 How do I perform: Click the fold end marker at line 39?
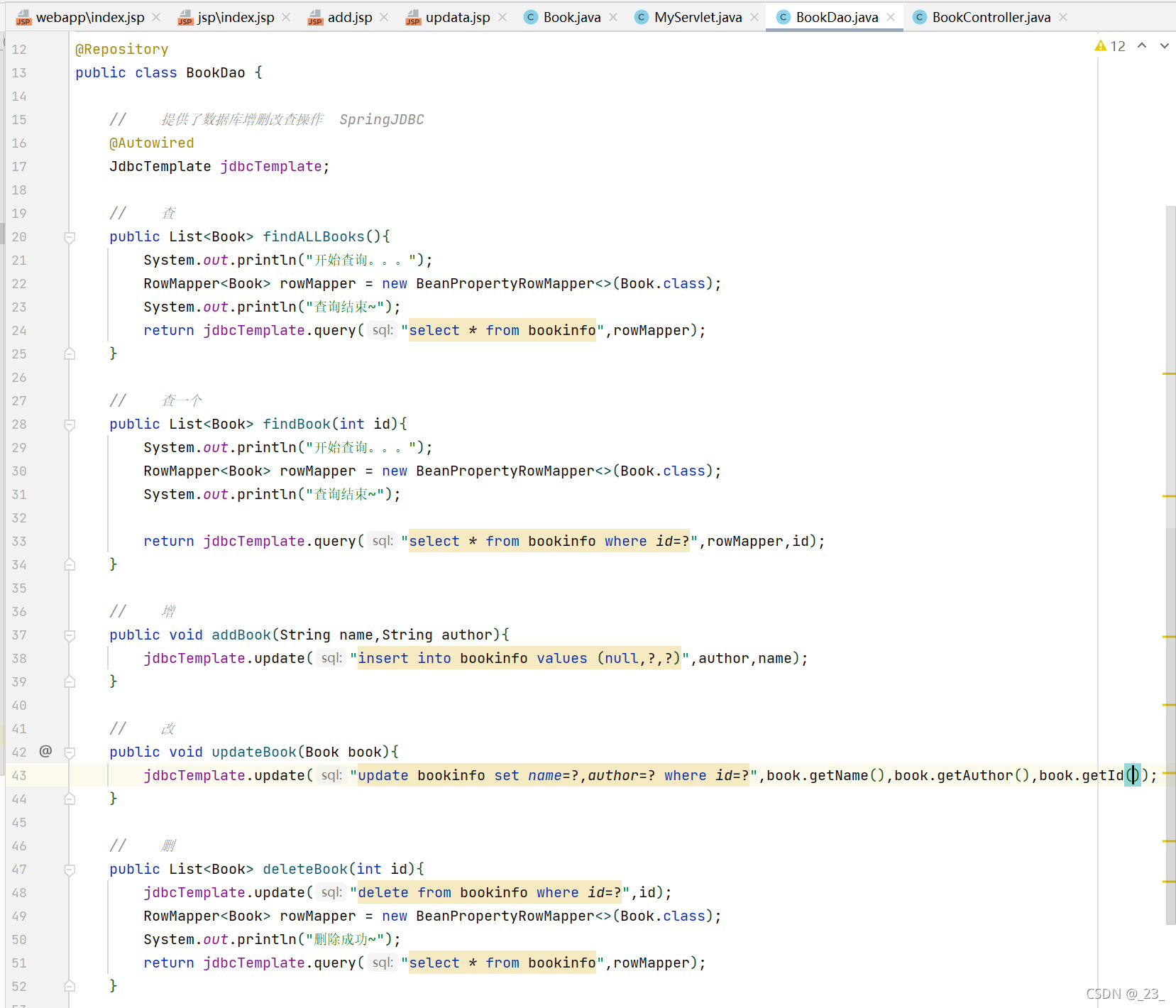tap(70, 681)
